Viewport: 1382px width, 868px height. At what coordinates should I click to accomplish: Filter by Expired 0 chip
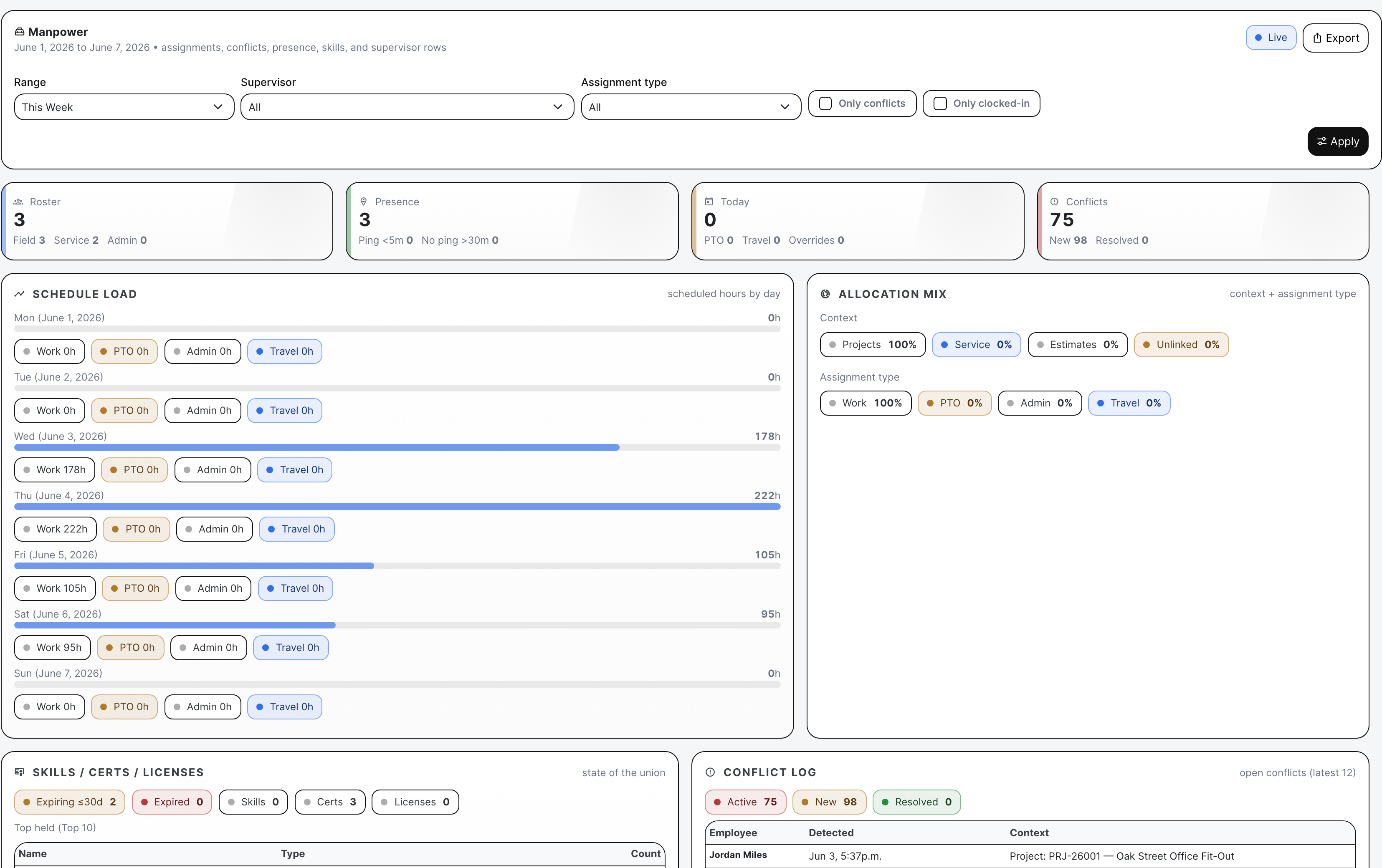172,802
